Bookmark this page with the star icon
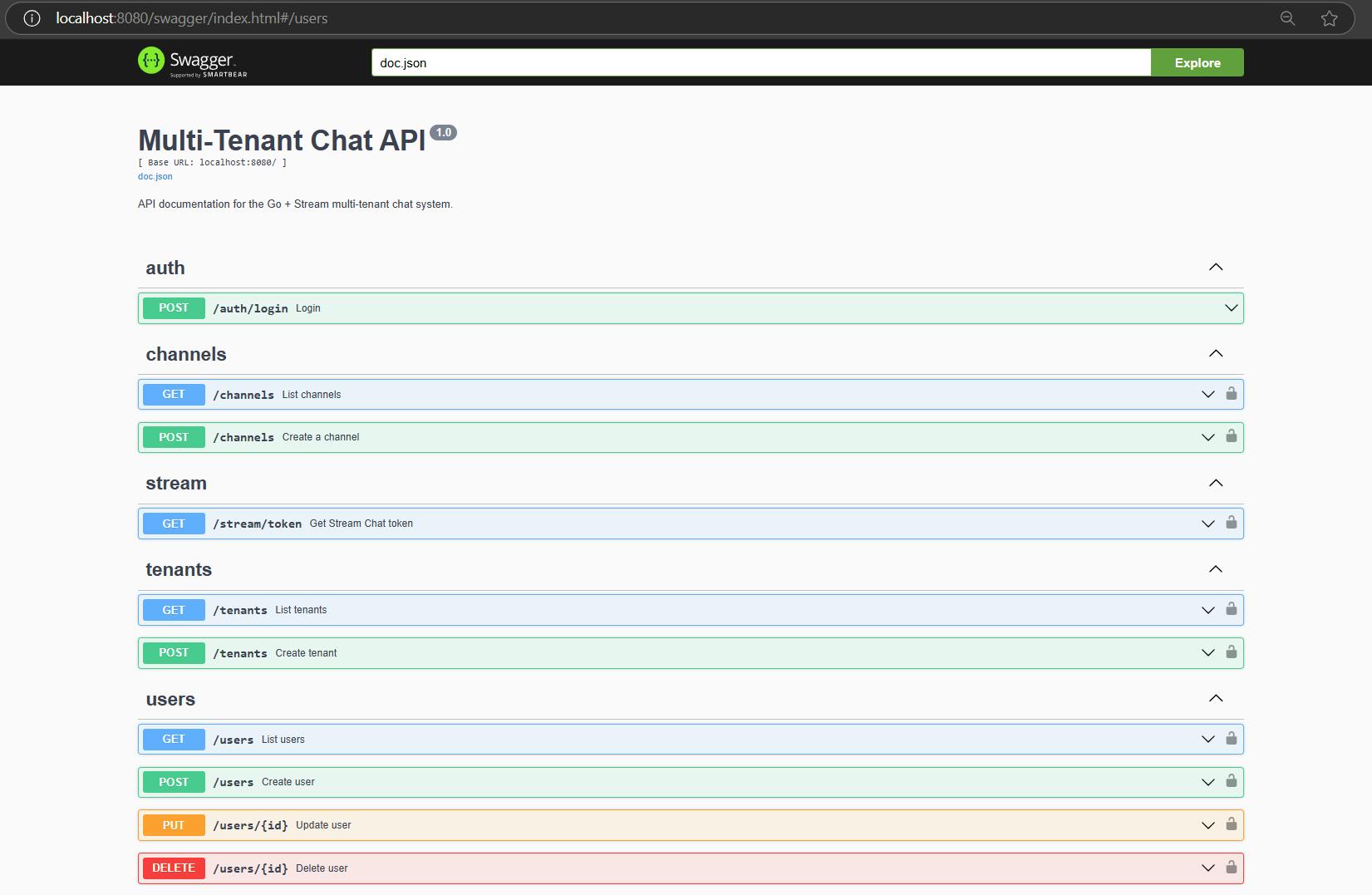This screenshot has width=1372, height=895. pos(1329,18)
